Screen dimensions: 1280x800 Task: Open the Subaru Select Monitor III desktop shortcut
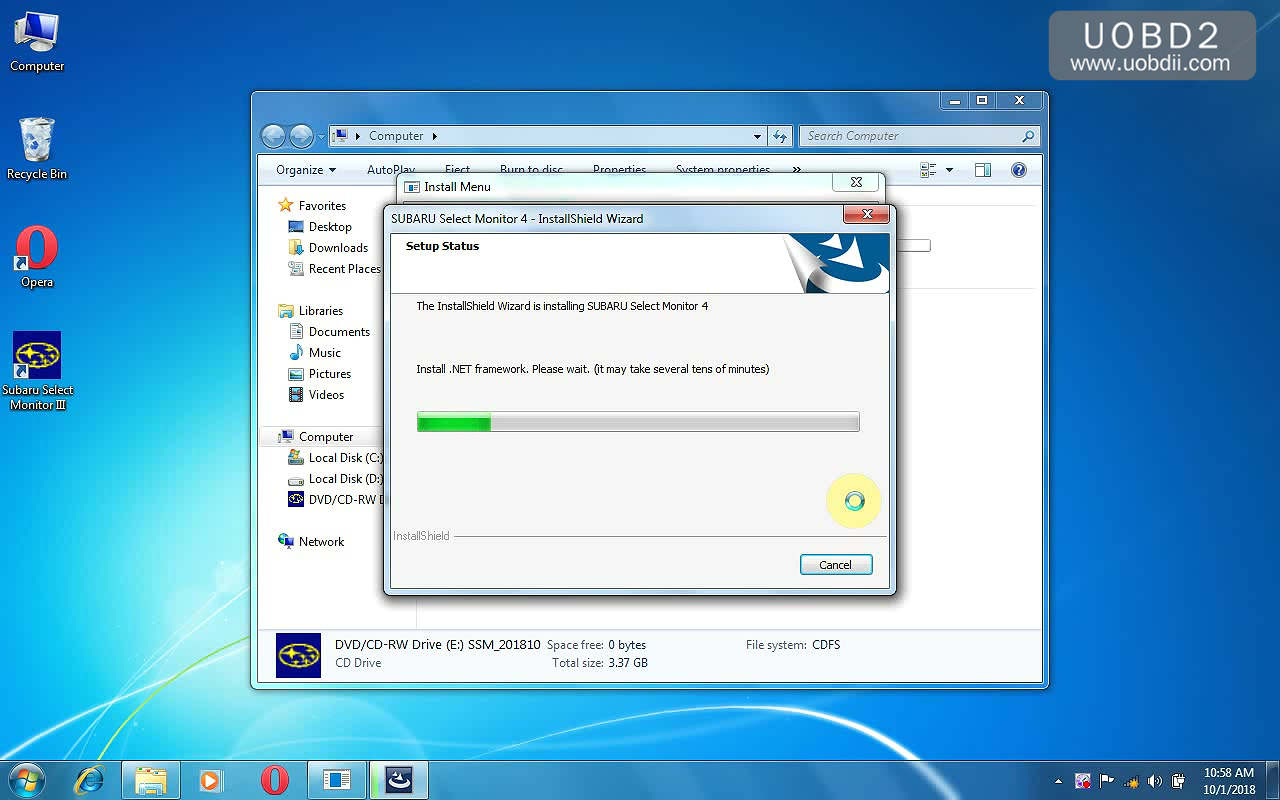click(37, 358)
